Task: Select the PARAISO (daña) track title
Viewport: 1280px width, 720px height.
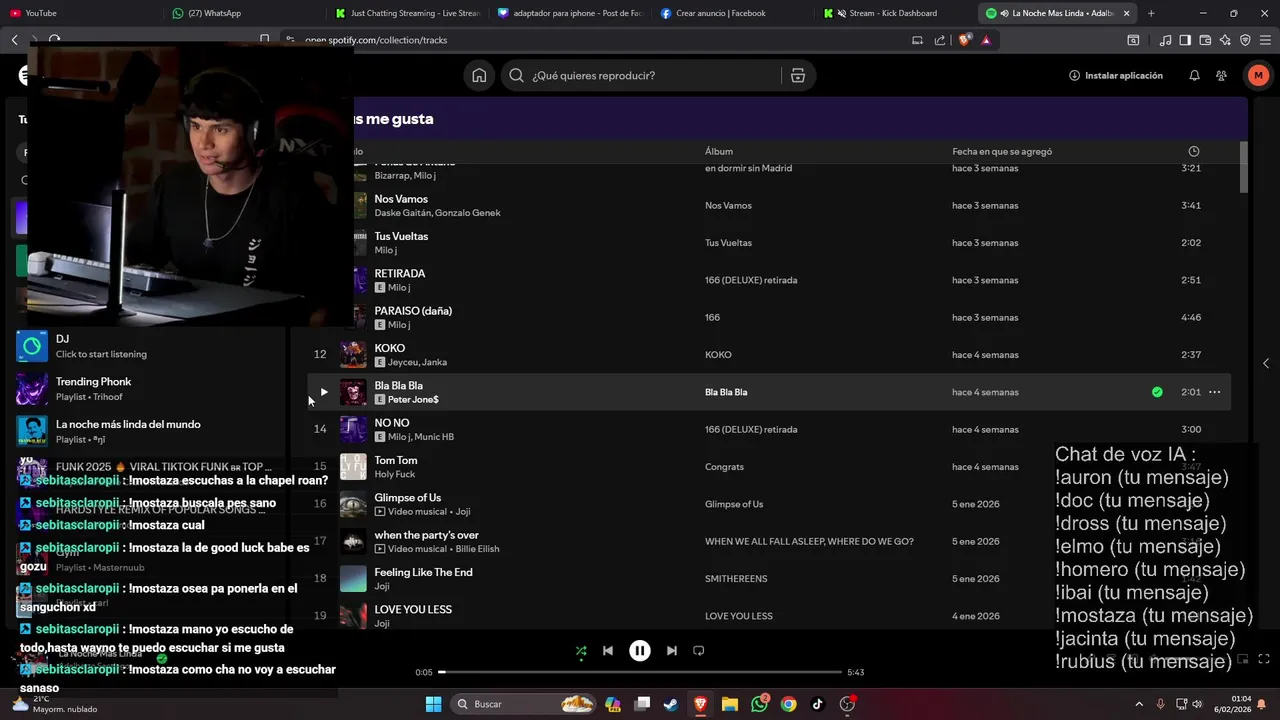Action: (413, 311)
